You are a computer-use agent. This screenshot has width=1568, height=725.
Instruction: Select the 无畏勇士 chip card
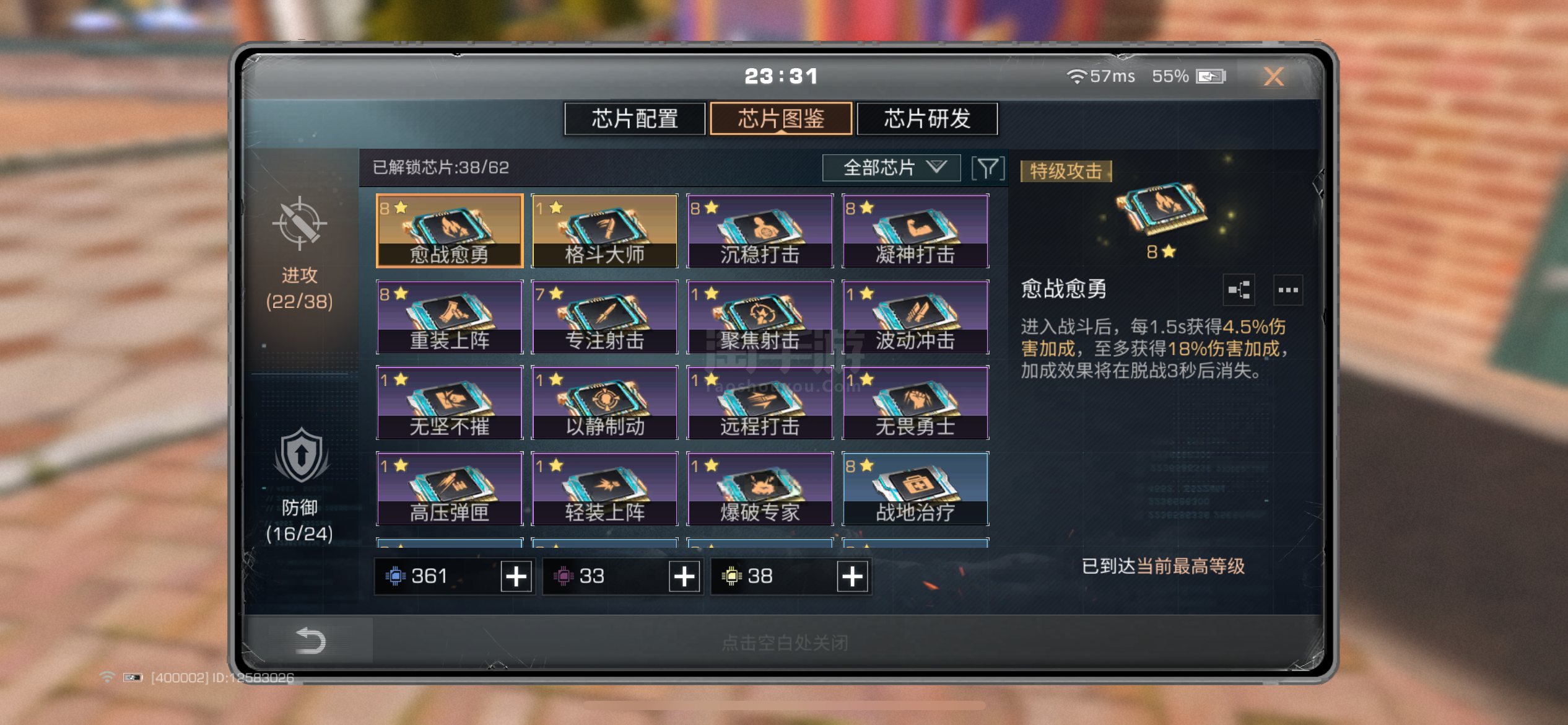(915, 403)
